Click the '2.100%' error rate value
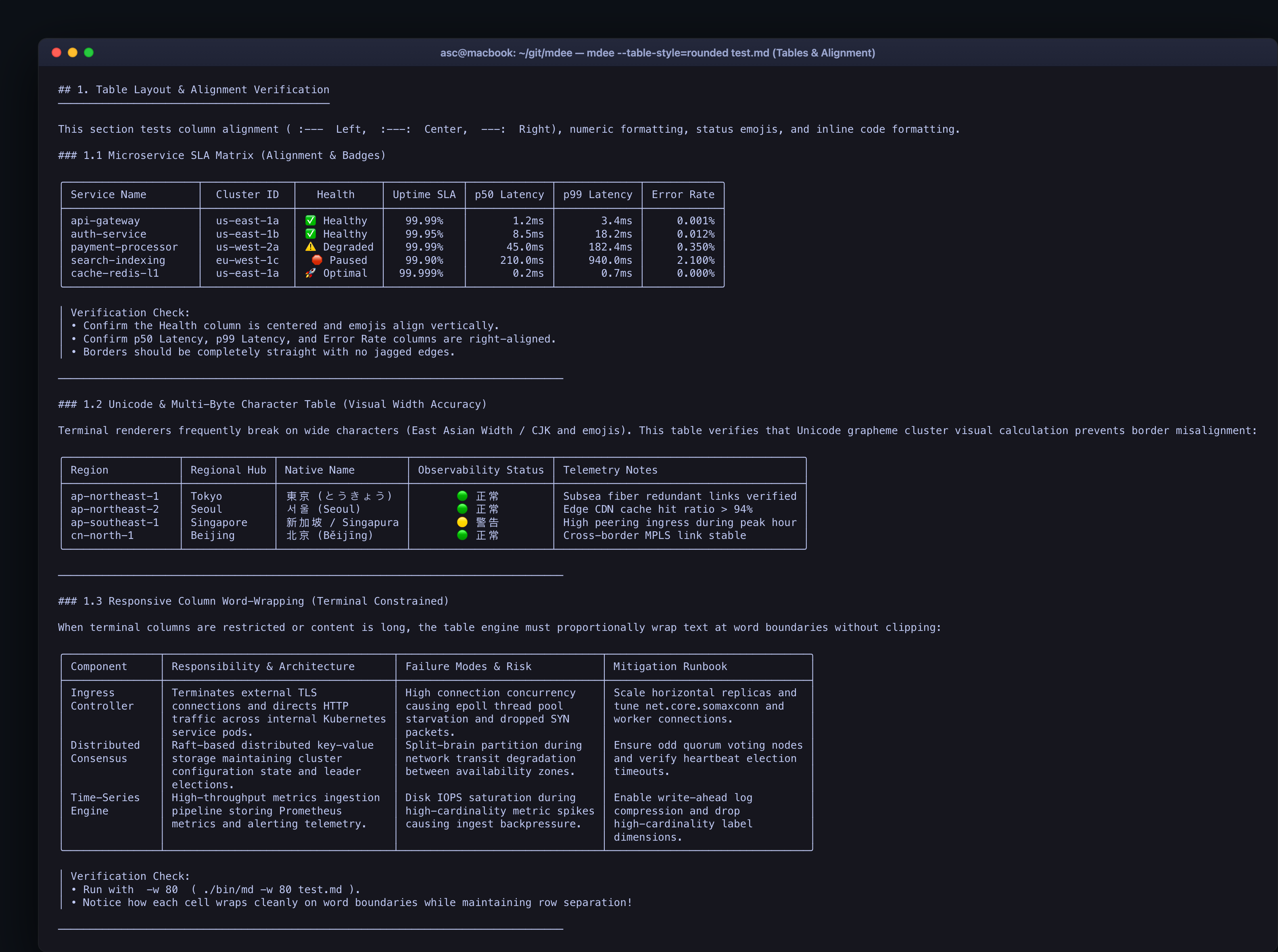The height and width of the screenshot is (952, 1278). click(695, 261)
